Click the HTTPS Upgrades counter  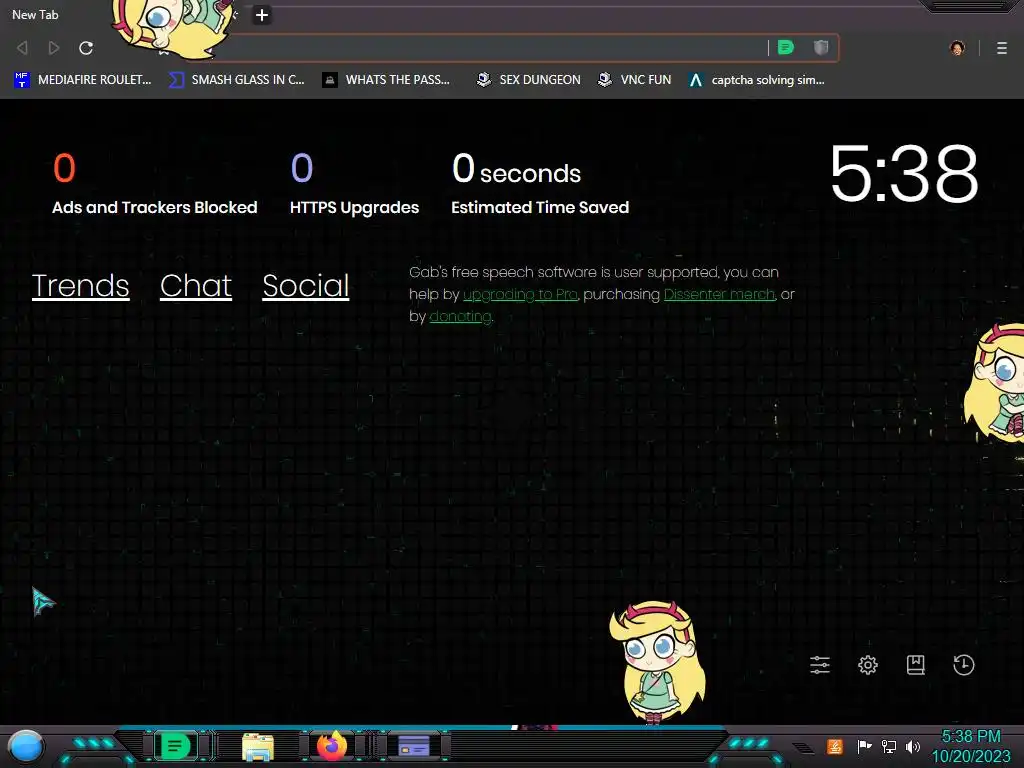355,184
